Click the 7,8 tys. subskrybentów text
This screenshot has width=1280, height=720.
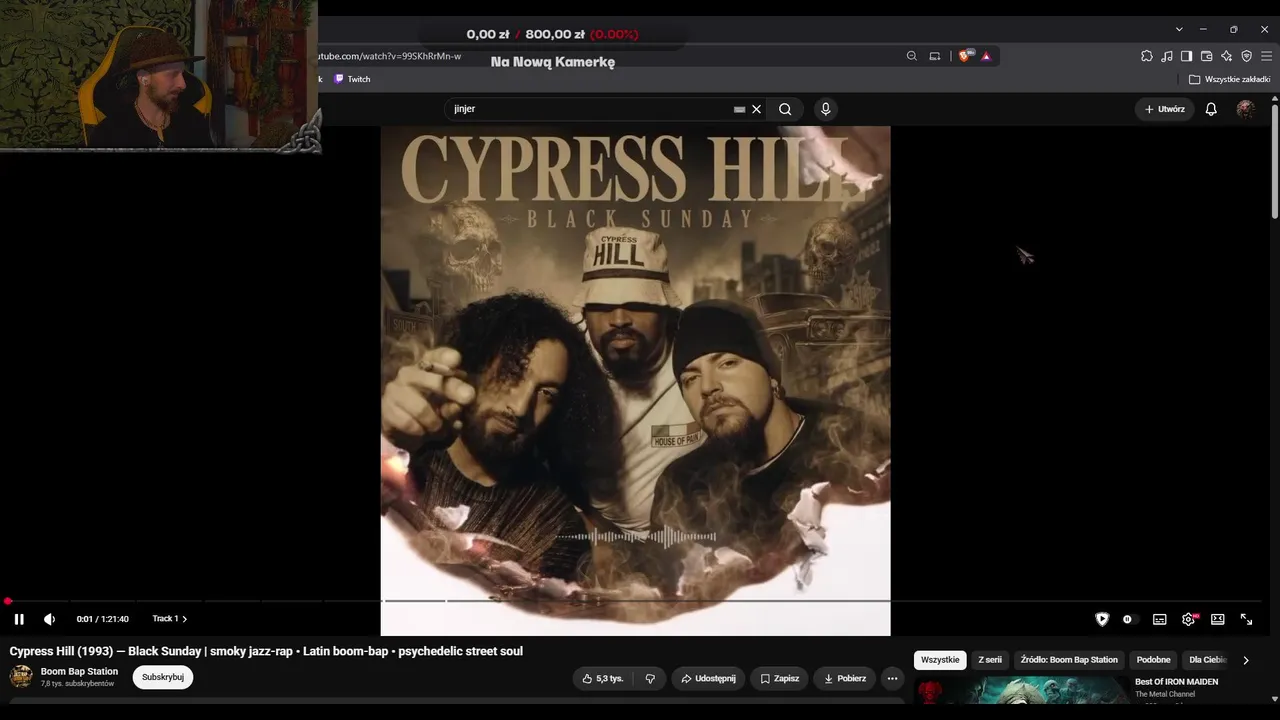[x=77, y=684]
